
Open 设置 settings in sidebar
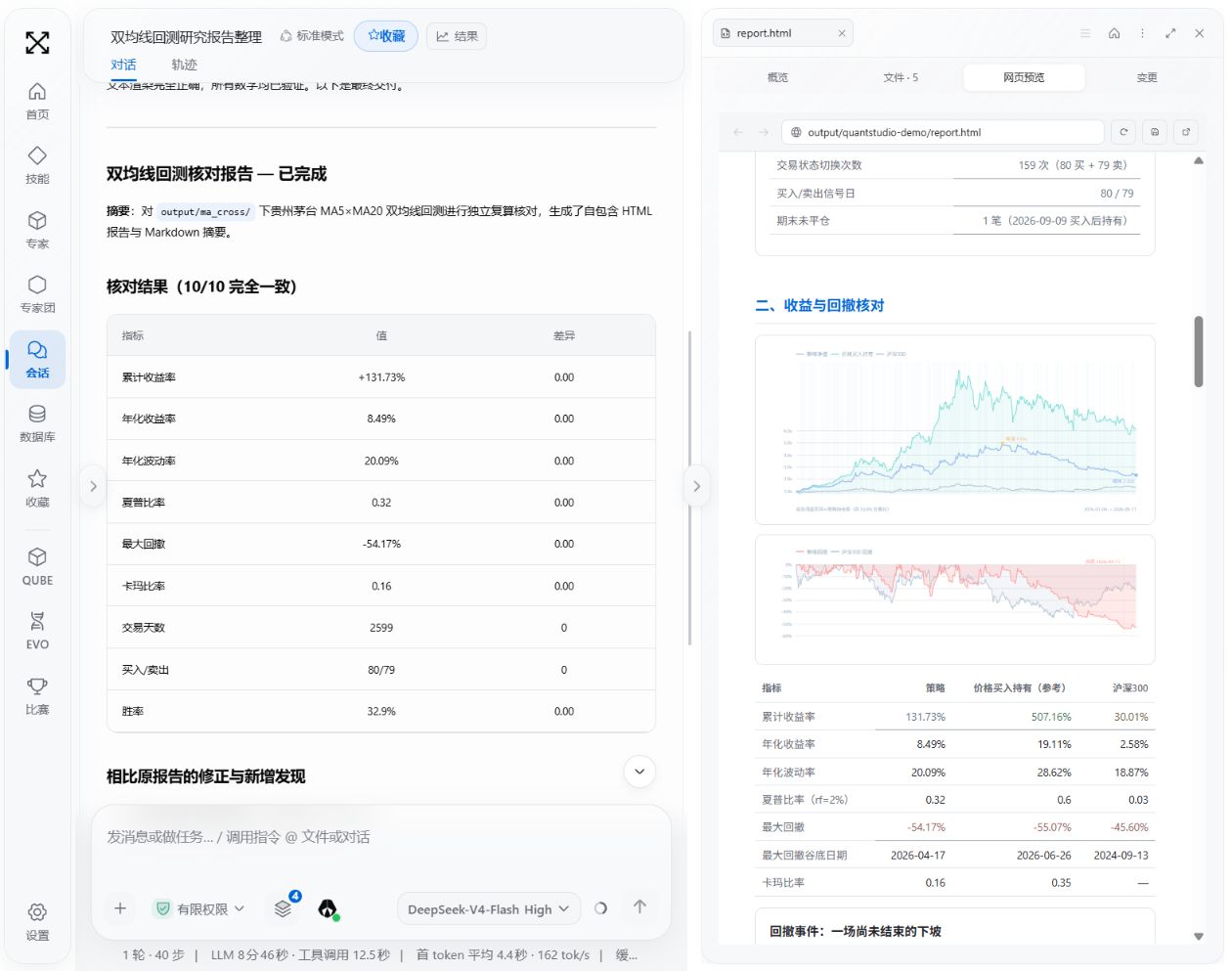37,921
